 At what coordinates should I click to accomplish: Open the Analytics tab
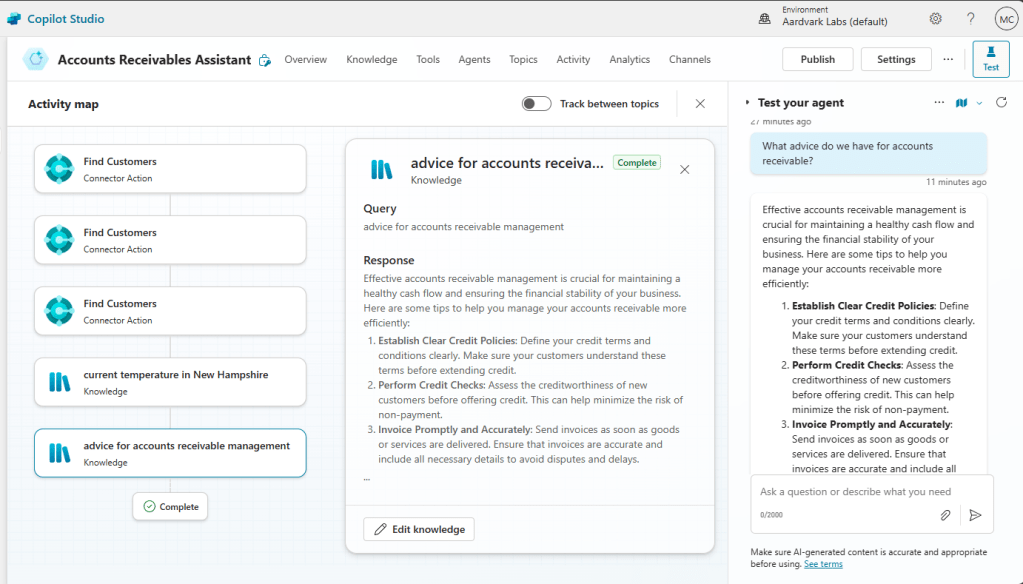(629, 60)
